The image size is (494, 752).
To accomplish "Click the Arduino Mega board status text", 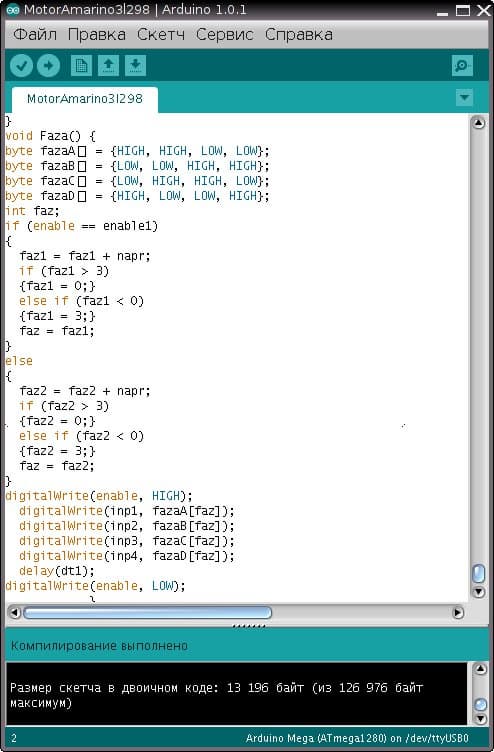I will (357, 738).
